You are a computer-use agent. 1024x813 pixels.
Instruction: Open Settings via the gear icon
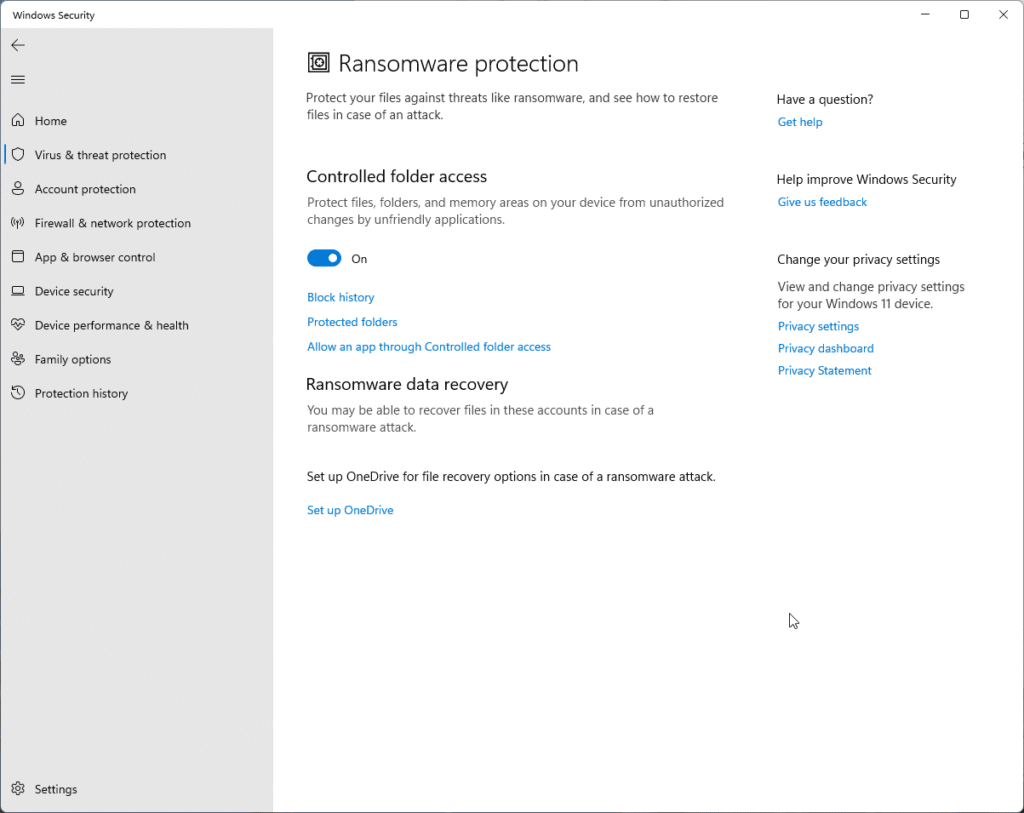tap(18, 789)
